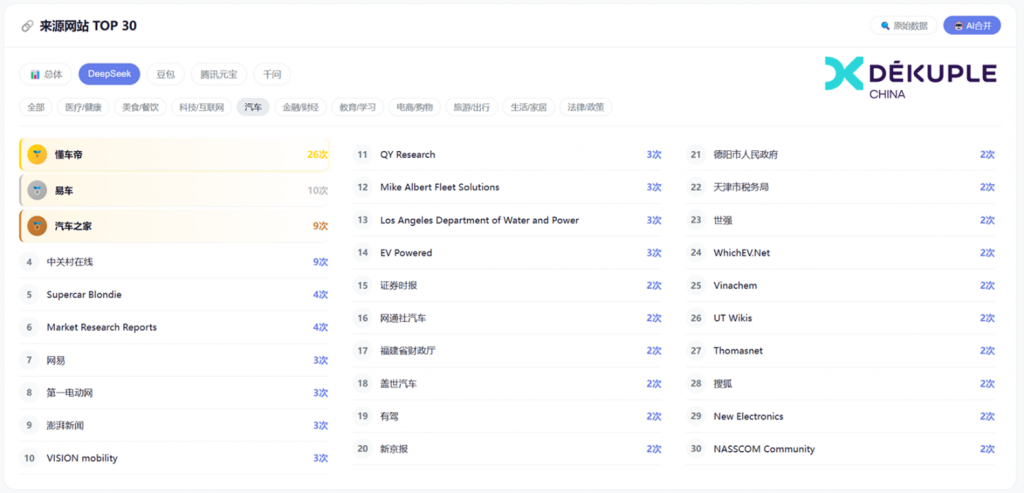The width and height of the screenshot is (1024, 493).
Task: Select the New Electronics entry
Action: coord(840,416)
